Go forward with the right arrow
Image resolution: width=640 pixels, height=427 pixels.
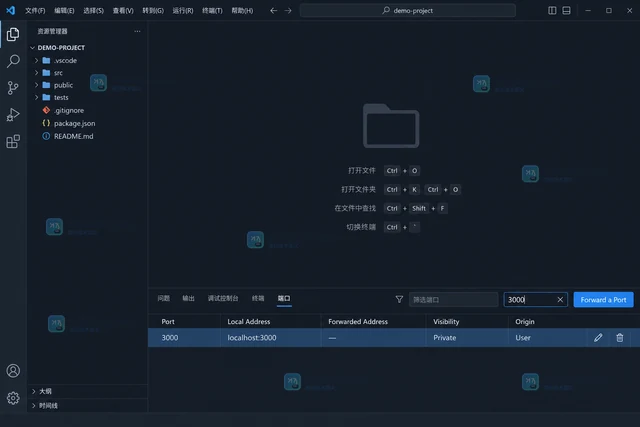[x=288, y=11]
